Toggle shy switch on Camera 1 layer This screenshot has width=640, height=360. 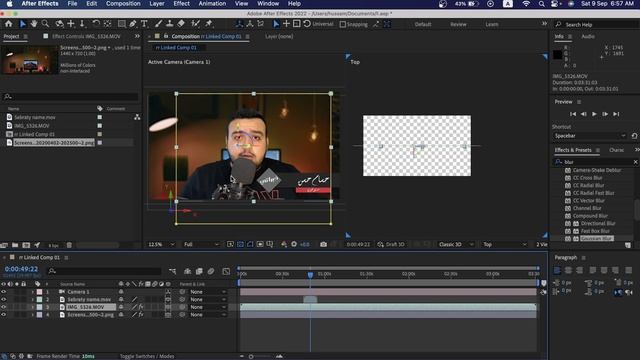click(x=121, y=292)
